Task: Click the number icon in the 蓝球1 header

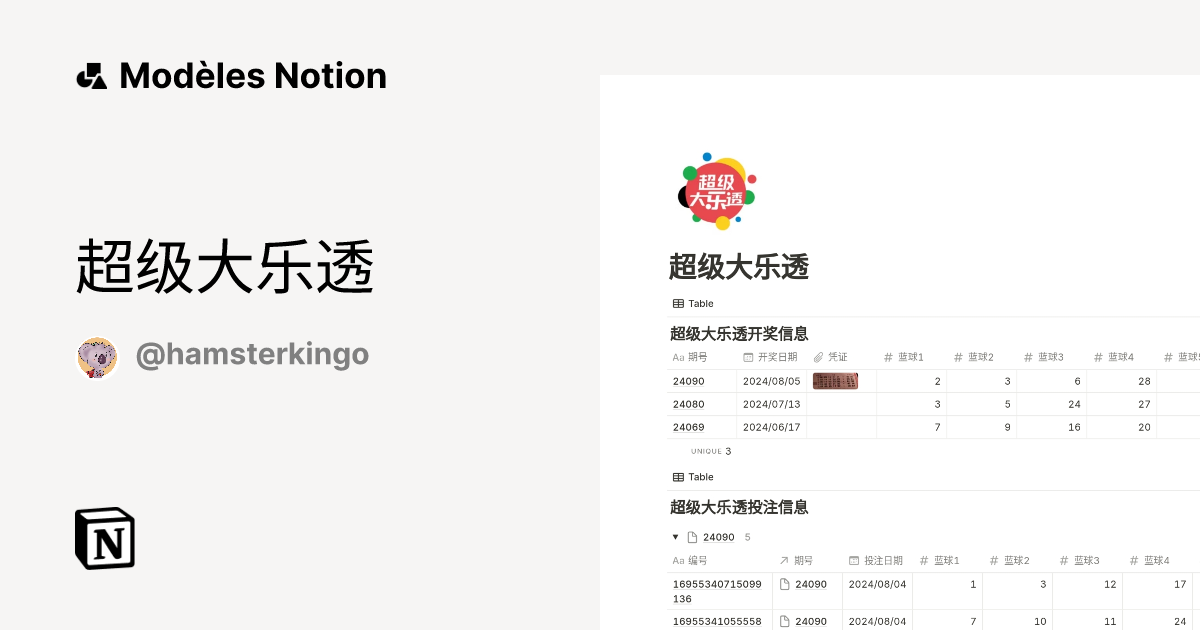Action: pos(888,356)
